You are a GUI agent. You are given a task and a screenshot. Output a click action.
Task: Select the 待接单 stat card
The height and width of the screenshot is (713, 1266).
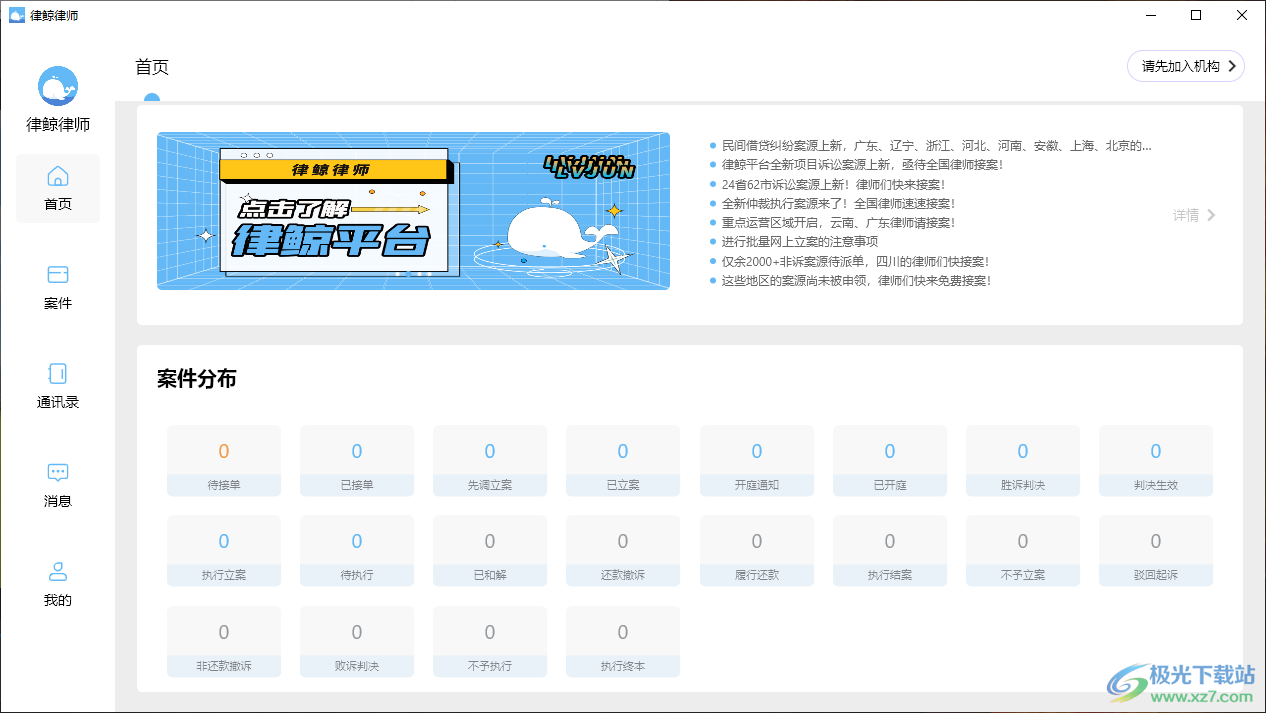pos(223,460)
